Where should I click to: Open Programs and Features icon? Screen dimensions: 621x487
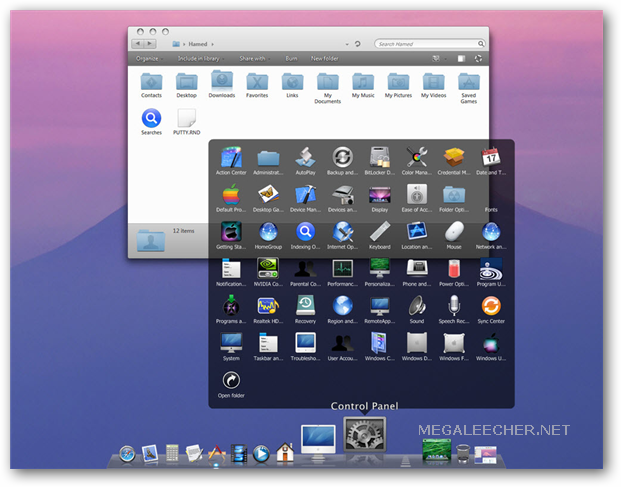point(231,306)
